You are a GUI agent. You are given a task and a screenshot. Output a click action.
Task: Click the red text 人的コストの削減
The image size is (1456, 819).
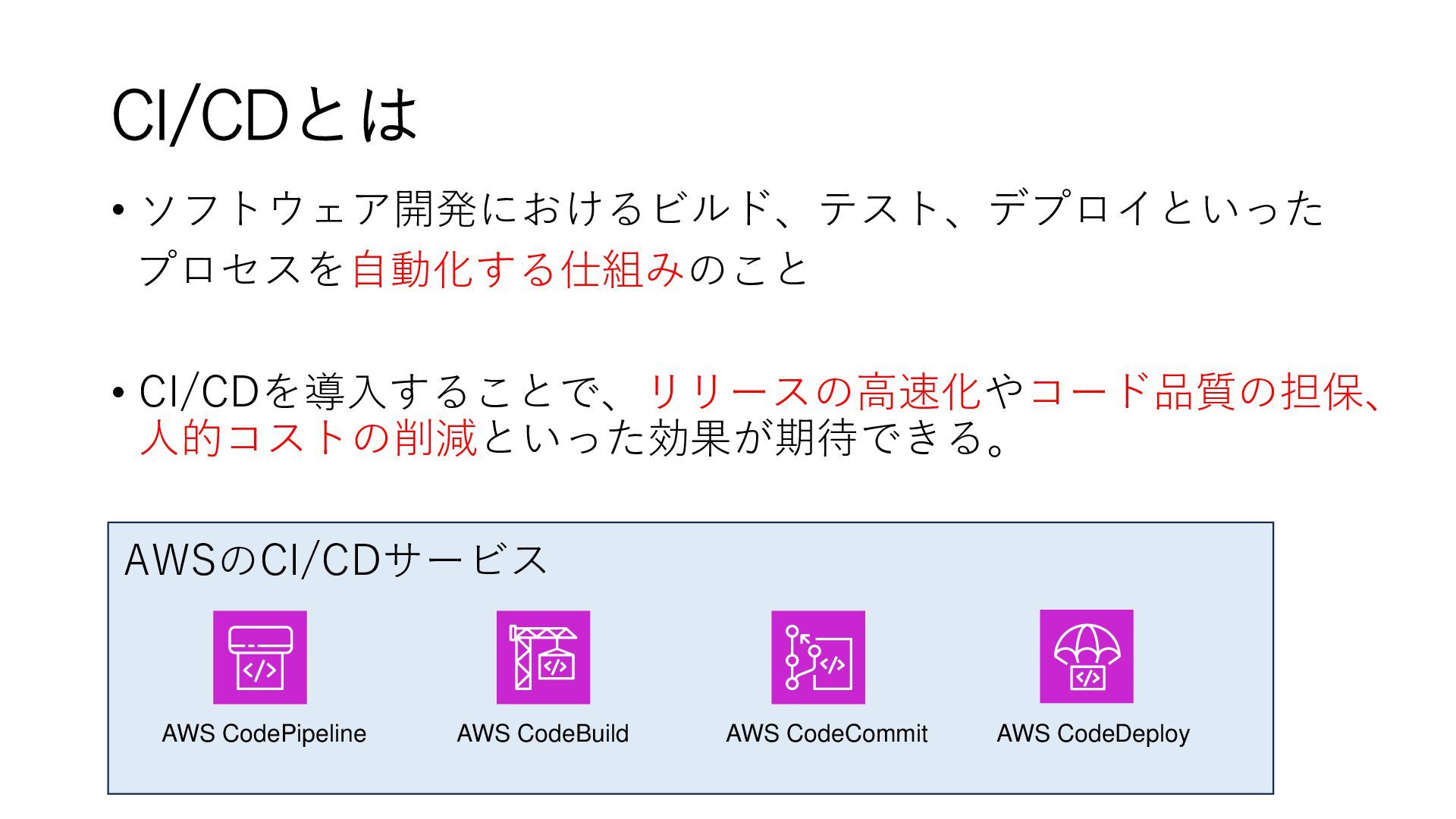pos(309,438)
